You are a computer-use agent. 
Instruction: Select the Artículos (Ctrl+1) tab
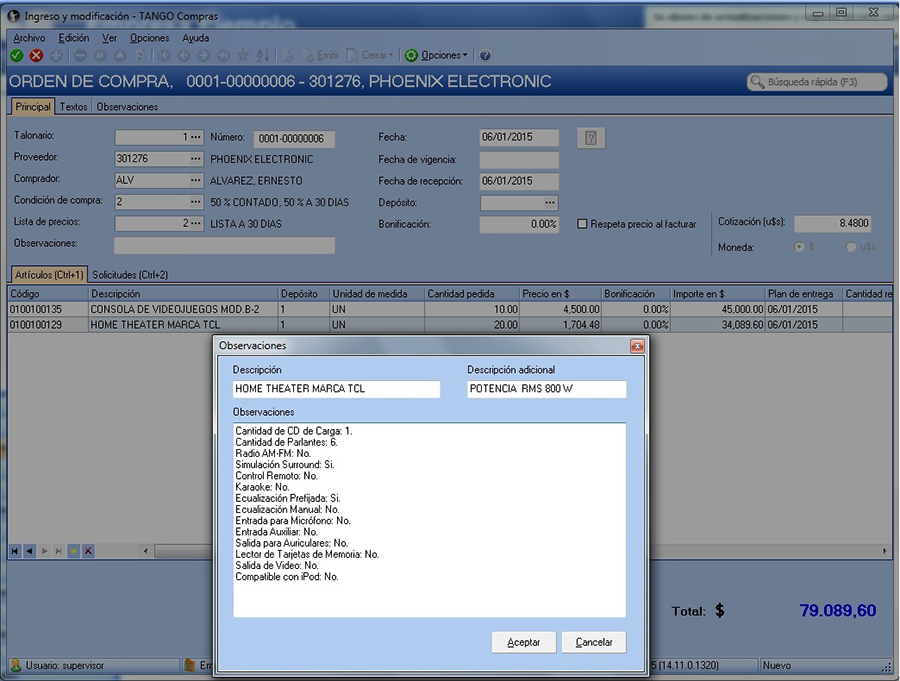[49, 274]
